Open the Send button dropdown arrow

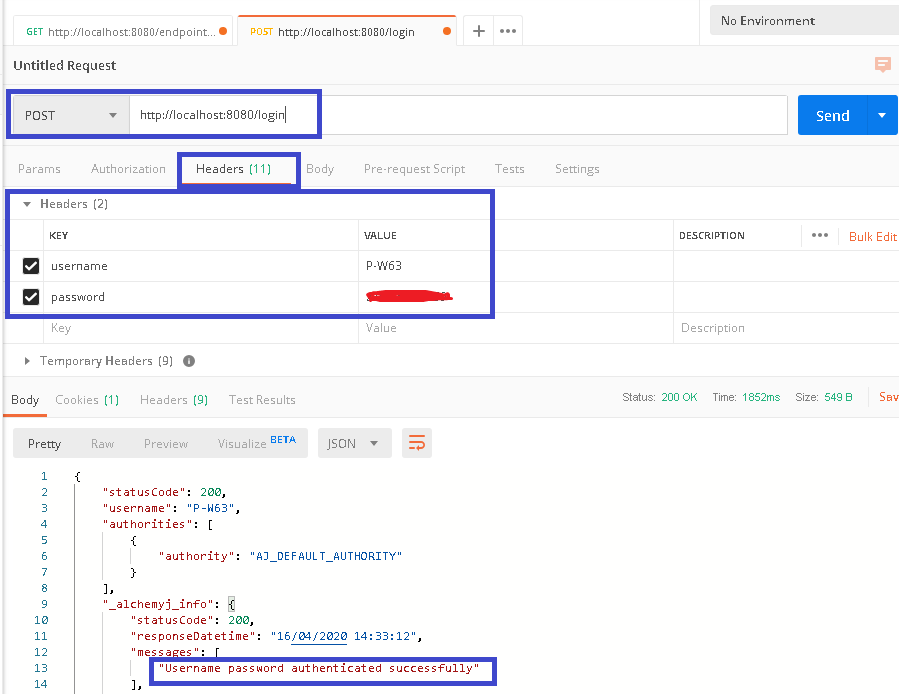[x=882, y=115]
